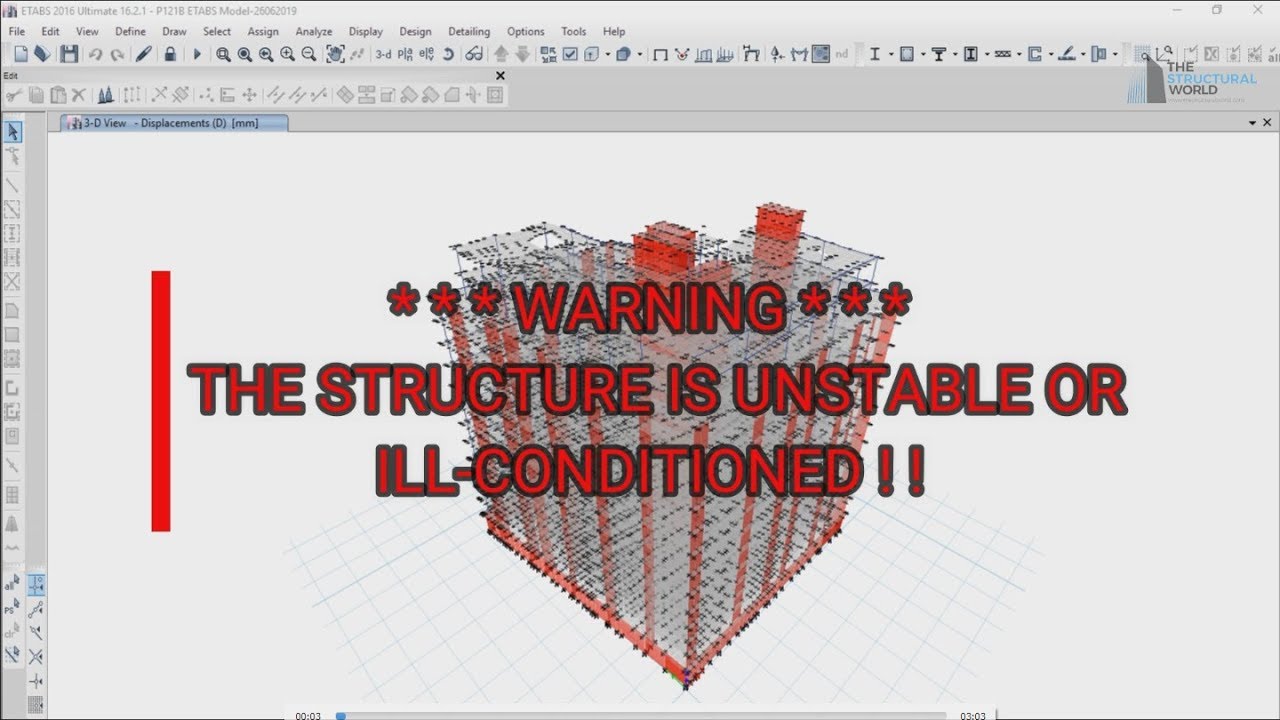Image resolution: width=1280 pixels, height=720 pixels.
Task: Open steel connection design dropdown arrow
Action: 1115,54
